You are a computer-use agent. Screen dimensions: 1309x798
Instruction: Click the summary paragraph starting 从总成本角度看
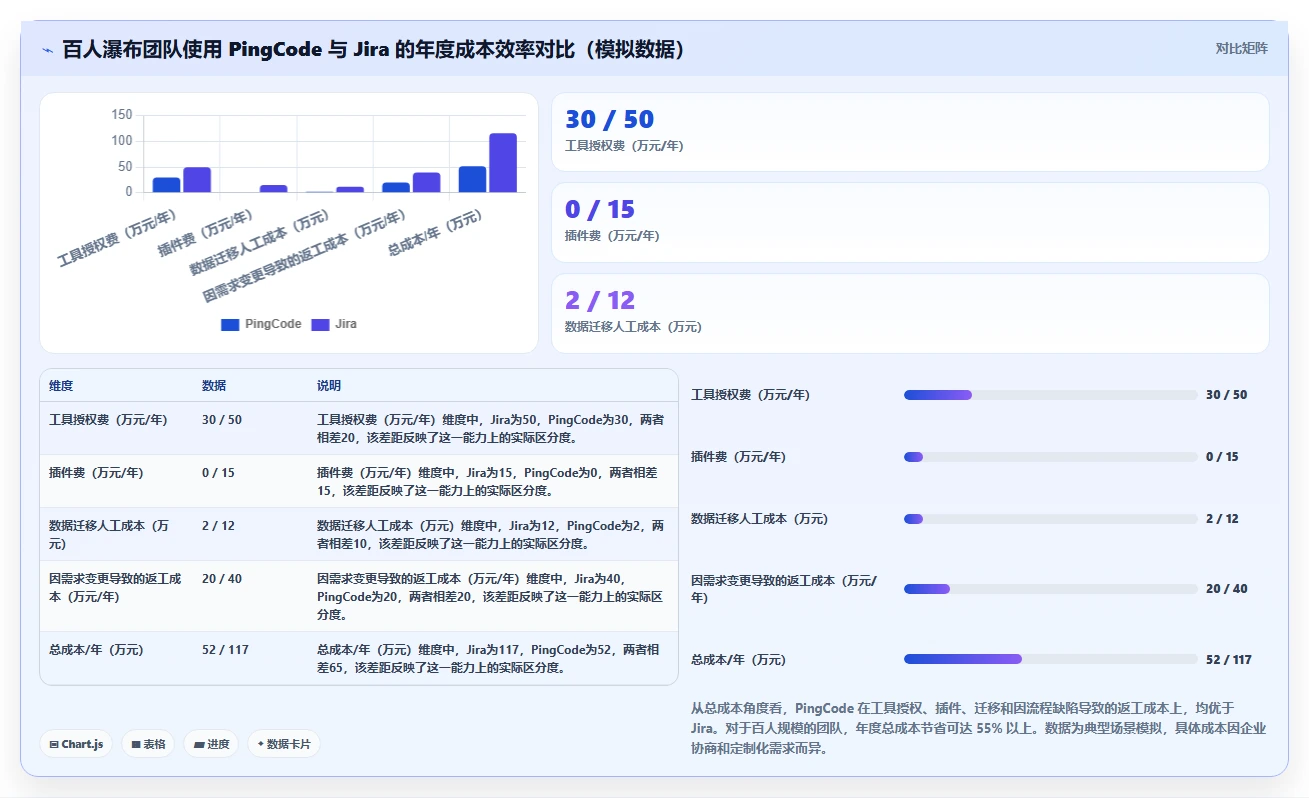tap(978, 728)
